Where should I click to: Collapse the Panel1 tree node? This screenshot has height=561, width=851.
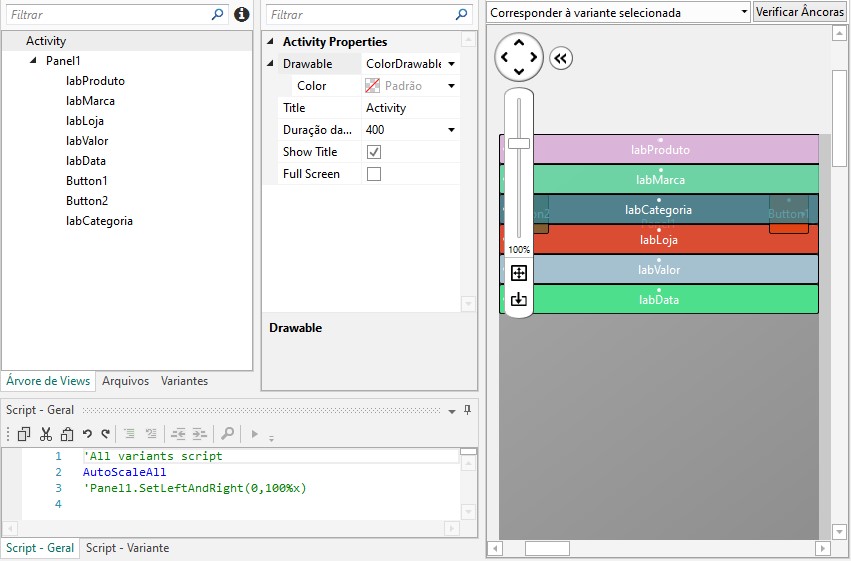pos(34,60)
